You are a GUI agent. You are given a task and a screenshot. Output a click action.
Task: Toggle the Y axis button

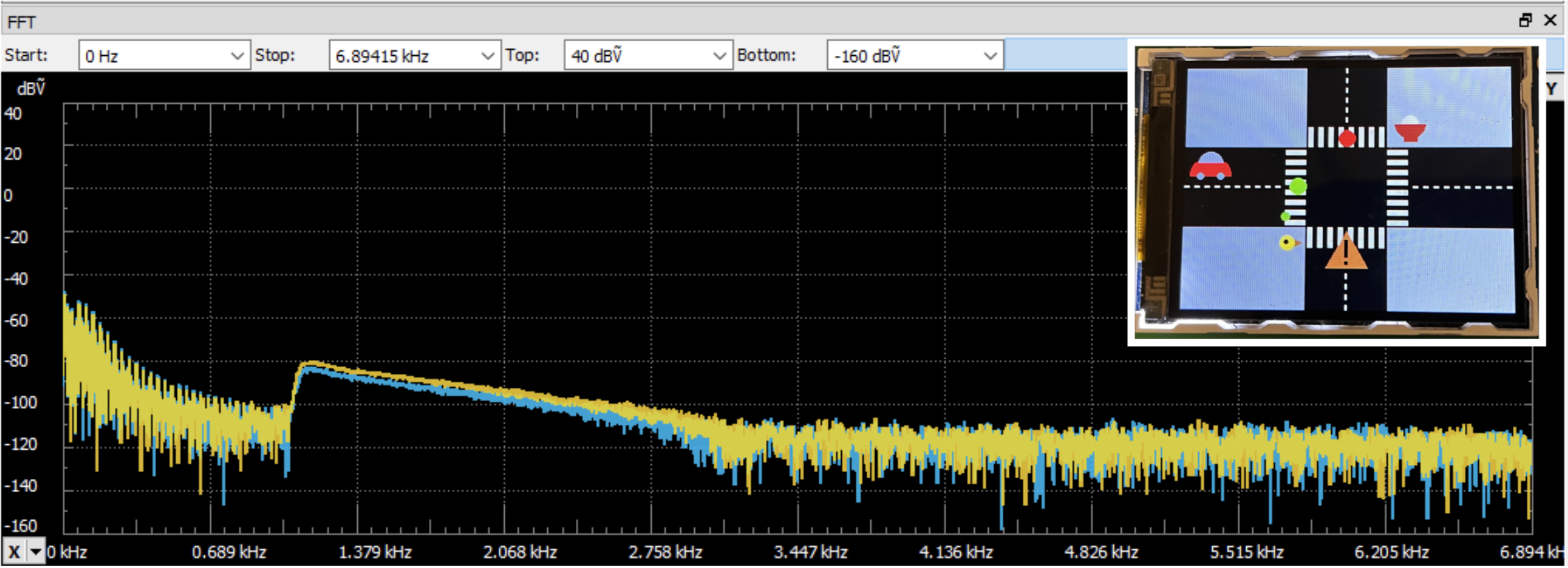(x=1552, y=89)
